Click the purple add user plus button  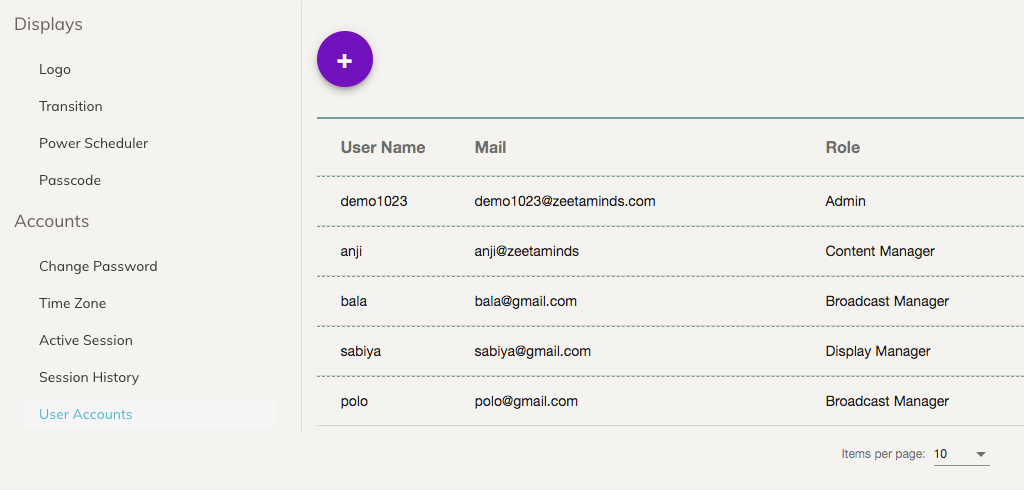point(345,59)
